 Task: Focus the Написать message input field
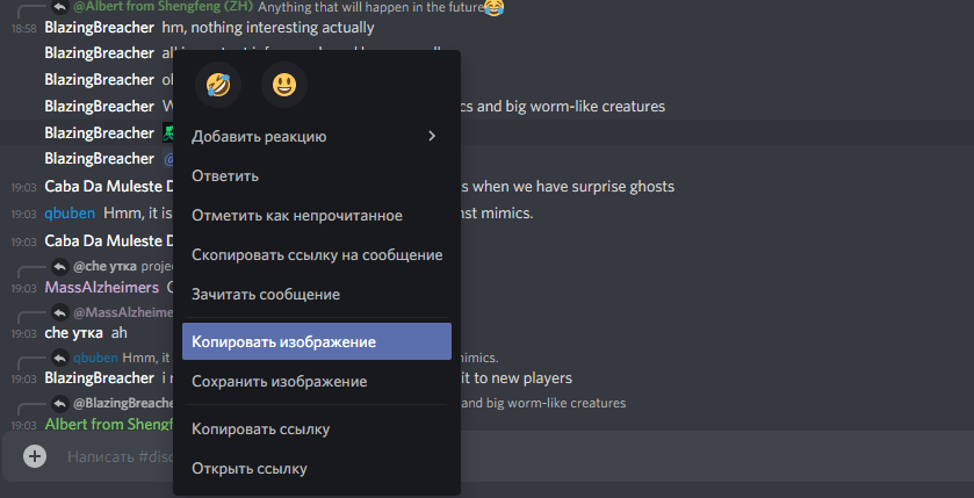[x=120, y=456]
